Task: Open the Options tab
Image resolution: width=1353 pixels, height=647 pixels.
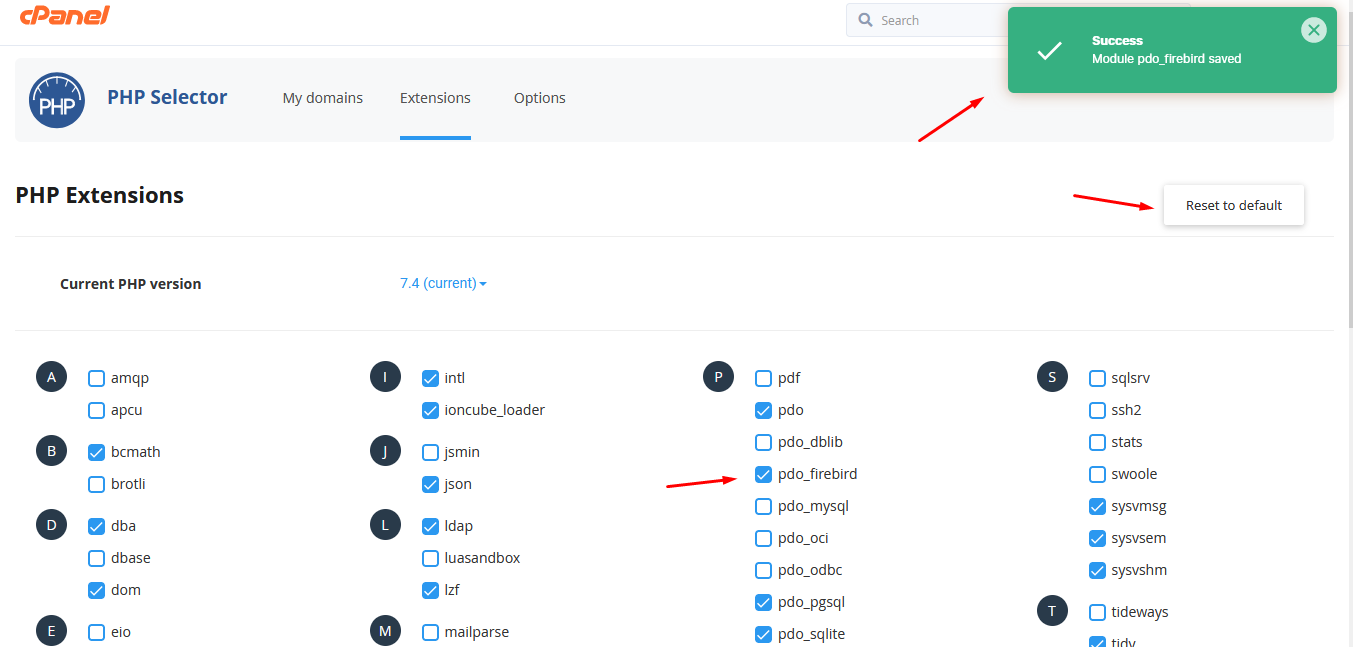Action: coord(539,98)
